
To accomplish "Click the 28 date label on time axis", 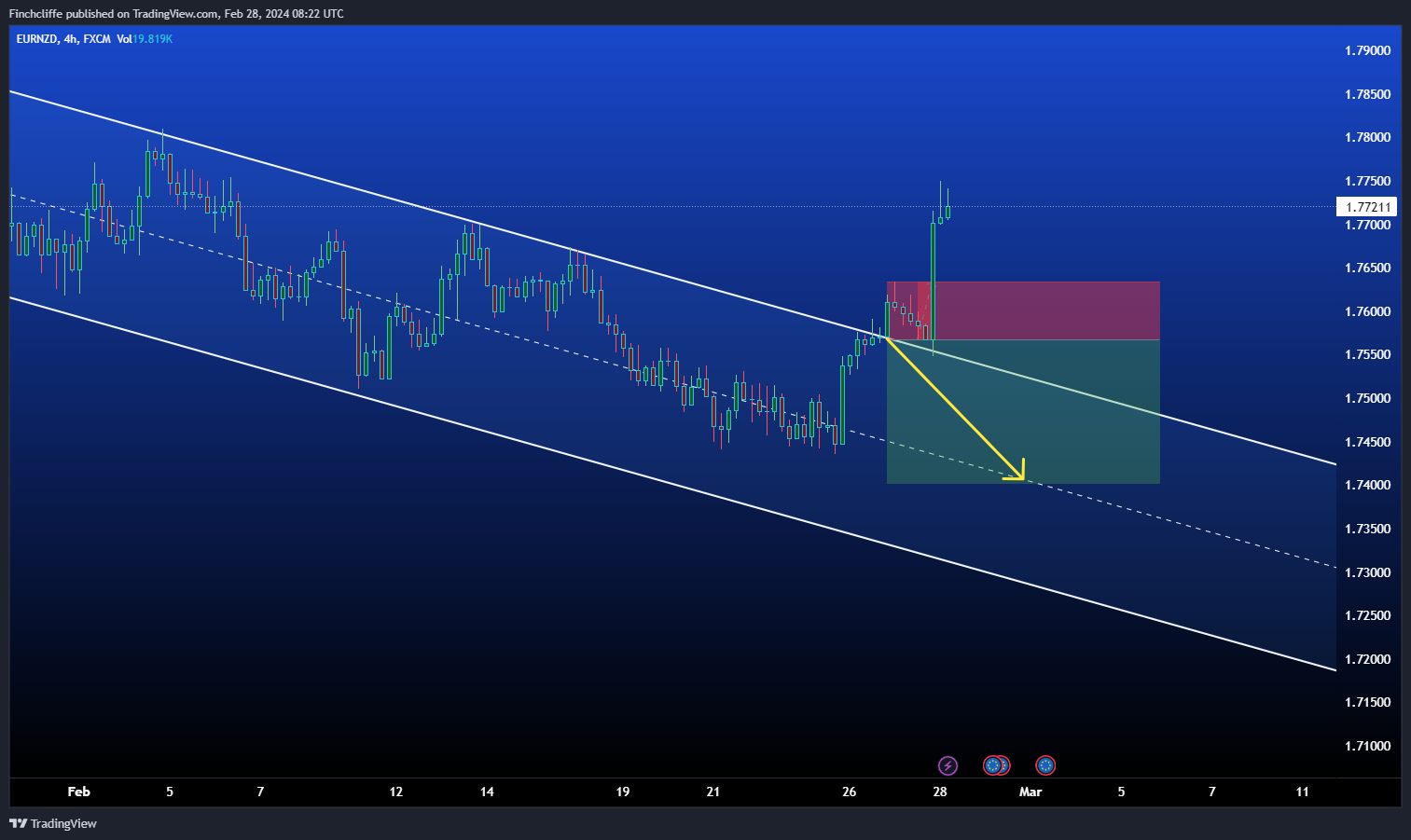I will click(940, 792).
